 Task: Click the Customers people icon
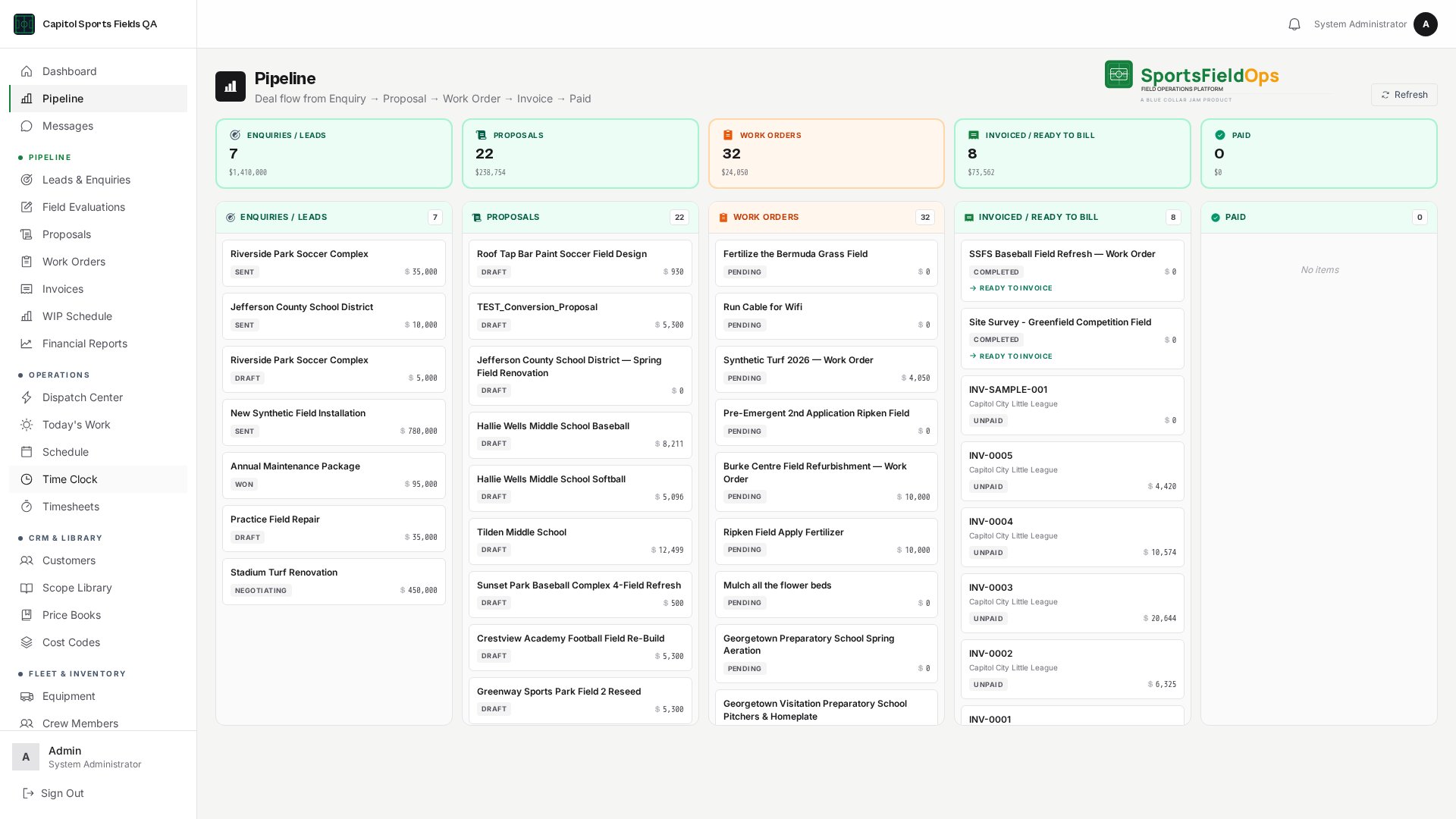(27, 560)
